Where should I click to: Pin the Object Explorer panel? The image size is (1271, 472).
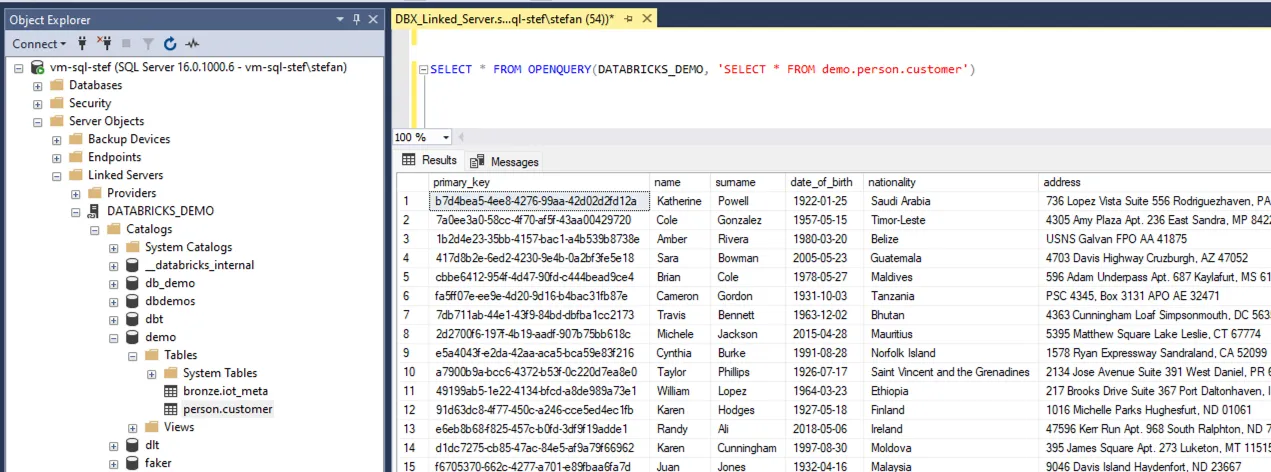[x=357, y=19]
